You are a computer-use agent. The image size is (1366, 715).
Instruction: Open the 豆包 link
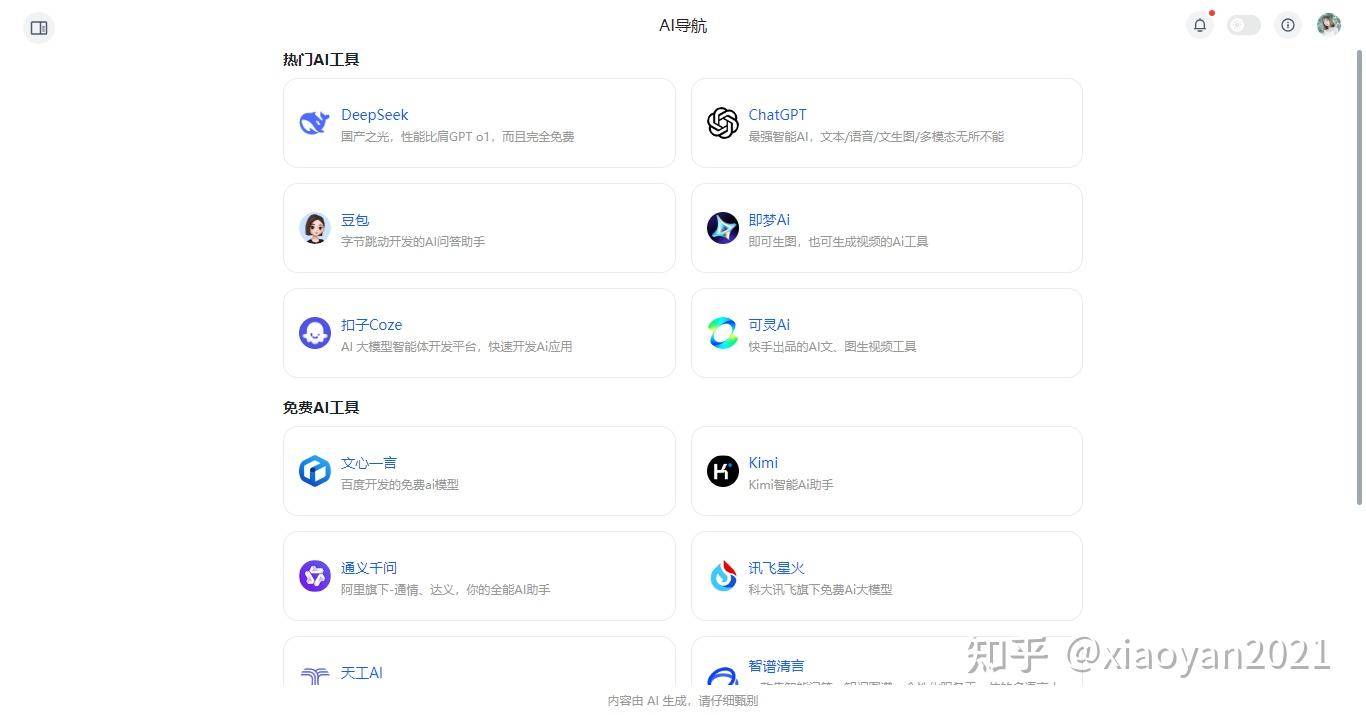click(355, 220)
